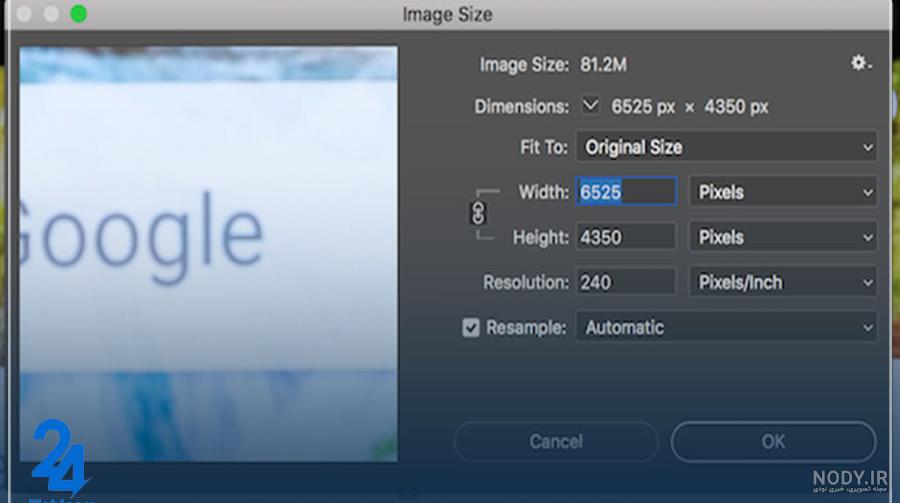Click the Resolution field showing 240
900x503 pixels.
pos(626,282)
